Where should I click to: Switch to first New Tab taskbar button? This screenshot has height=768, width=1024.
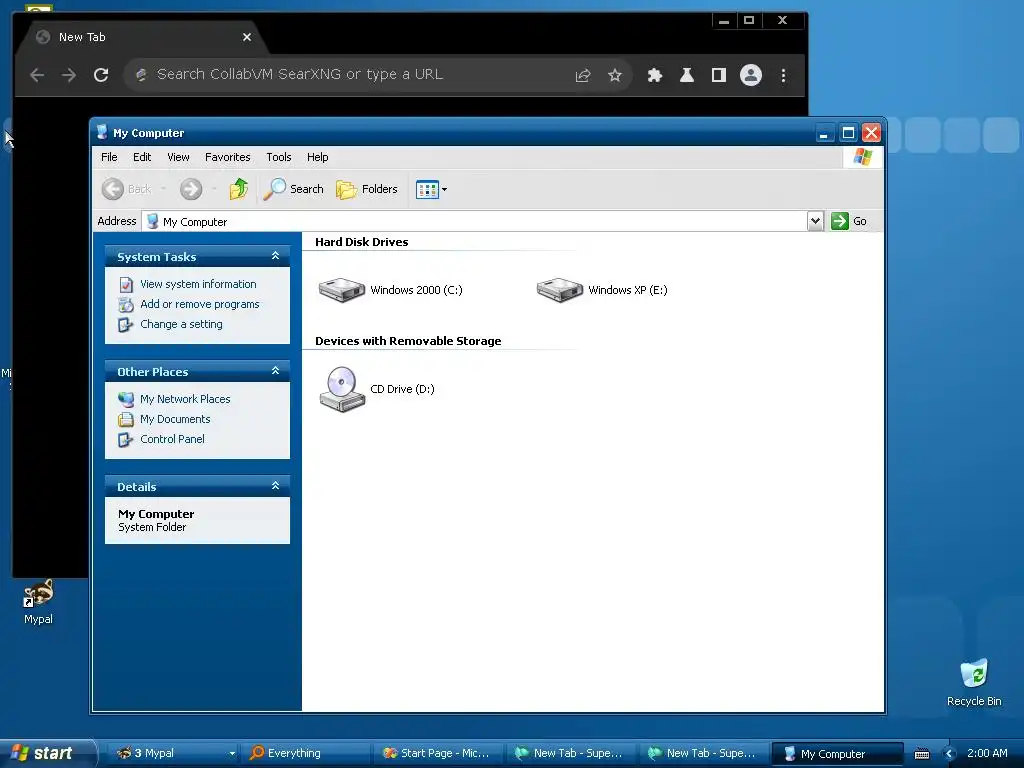pyautogui.click(x=571, y=754)
